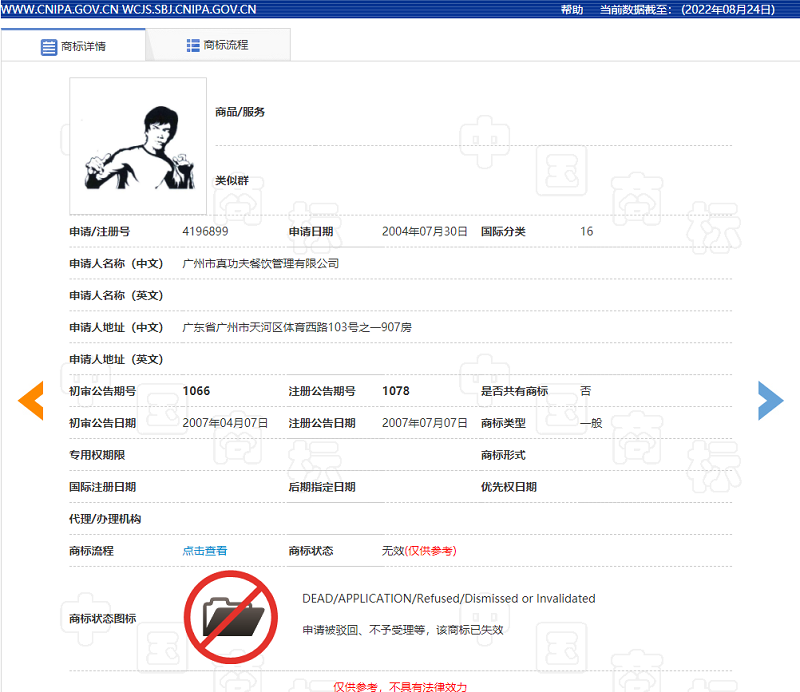This screenshot has width=800, height=692.
Task: Click applicant name 广州市真功夫餐饮管理有限公司
Action: [x=260, y=263]
